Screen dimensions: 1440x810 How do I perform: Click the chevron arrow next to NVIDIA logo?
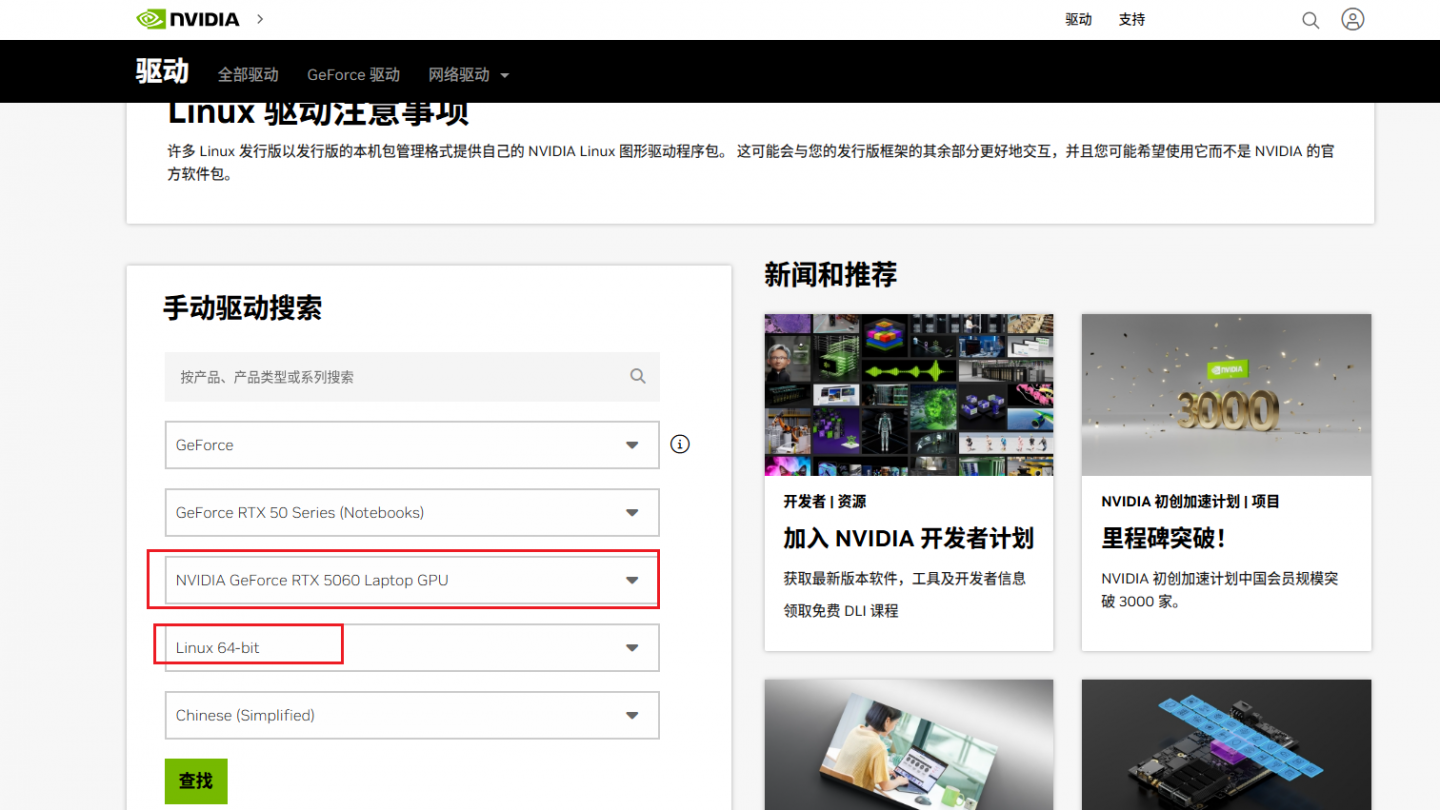click(x=260, y=19)
